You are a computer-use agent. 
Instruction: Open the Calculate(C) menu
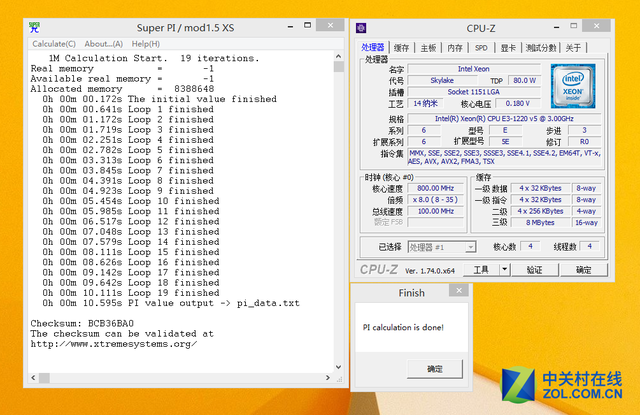[54, 44]
